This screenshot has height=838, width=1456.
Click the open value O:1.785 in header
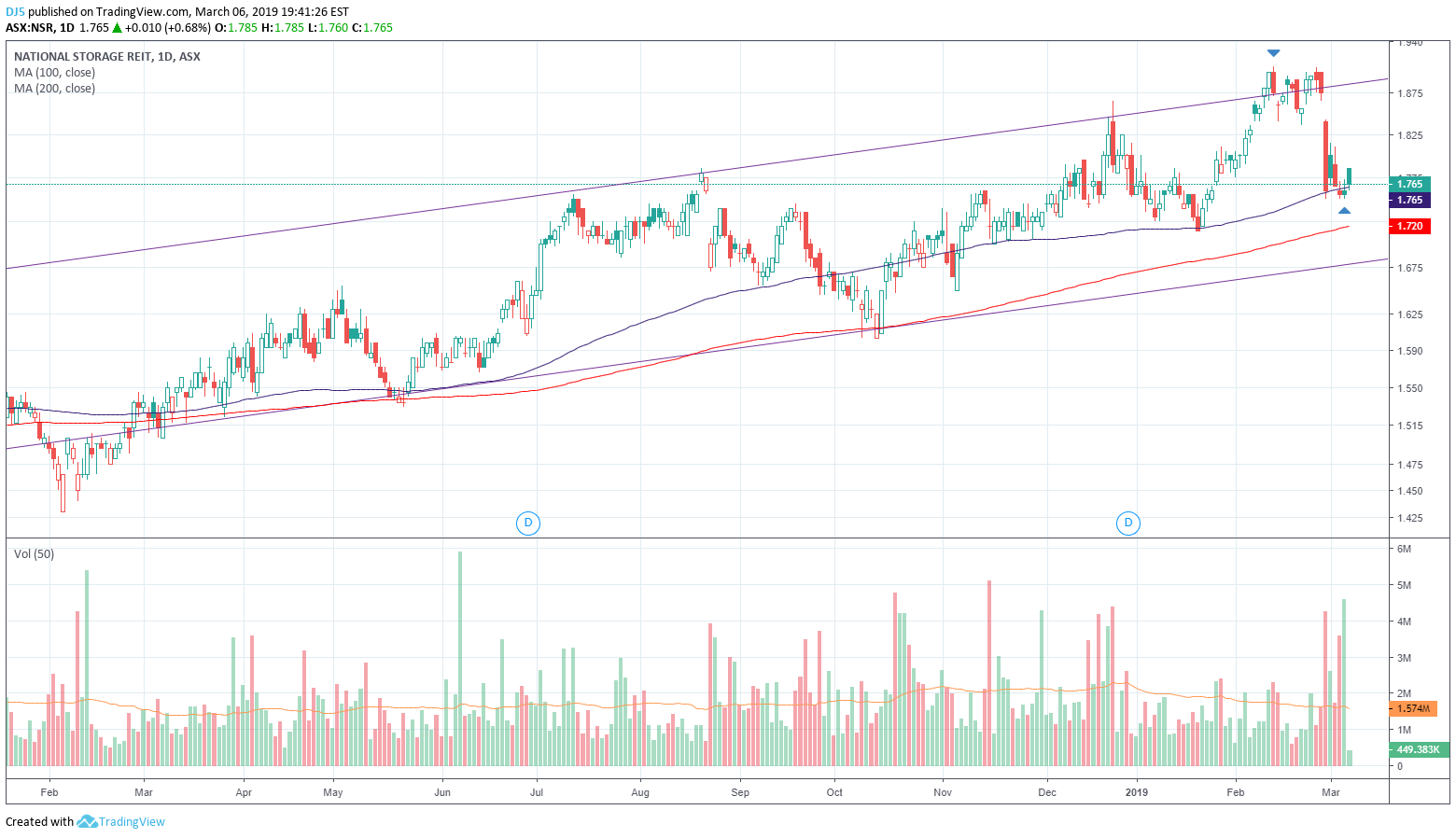point(236,28)
